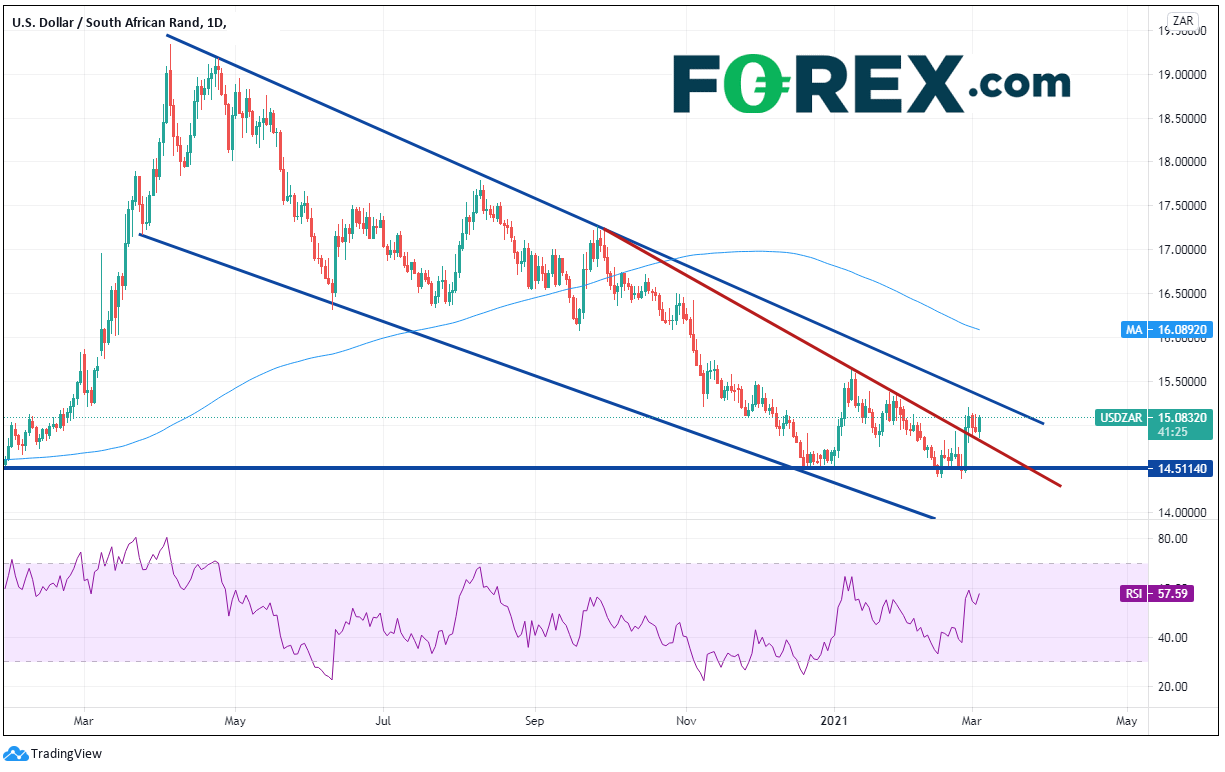The image size is (1225, 772).
Task: Click the TradingView cloud logo icon
Action: tap(15, 754)
